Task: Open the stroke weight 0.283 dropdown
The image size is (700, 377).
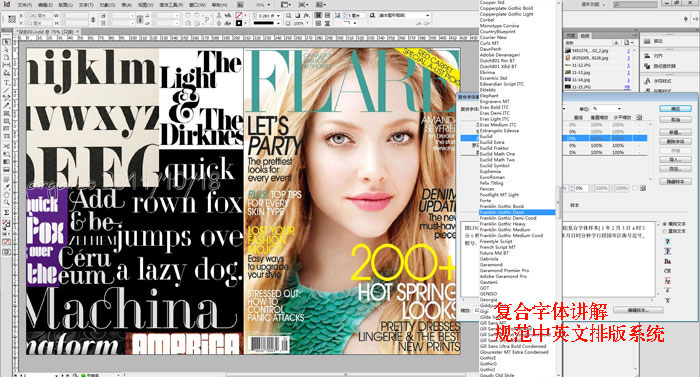Action: (278, 16)
